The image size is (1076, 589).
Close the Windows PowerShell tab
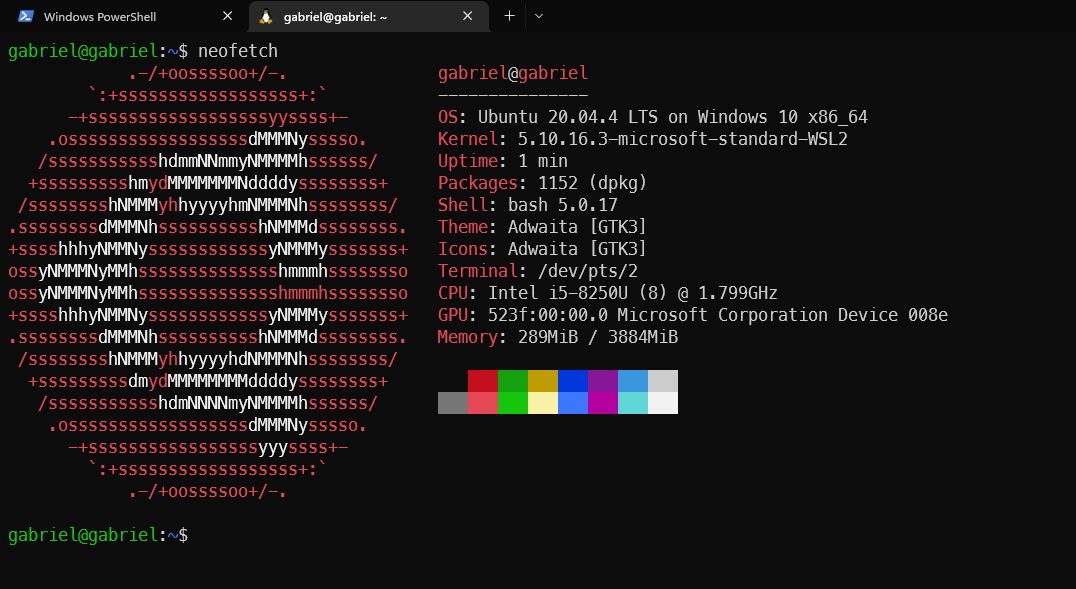[228, 16]
